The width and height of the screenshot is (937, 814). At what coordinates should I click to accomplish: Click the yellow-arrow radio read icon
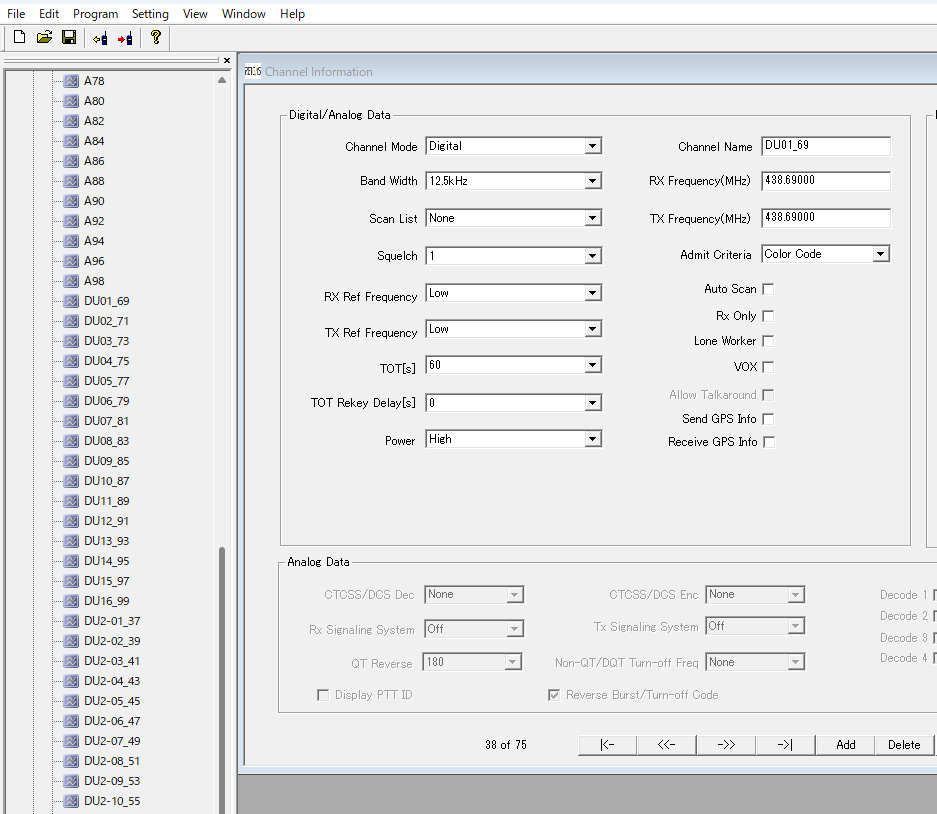coord(100,38)
